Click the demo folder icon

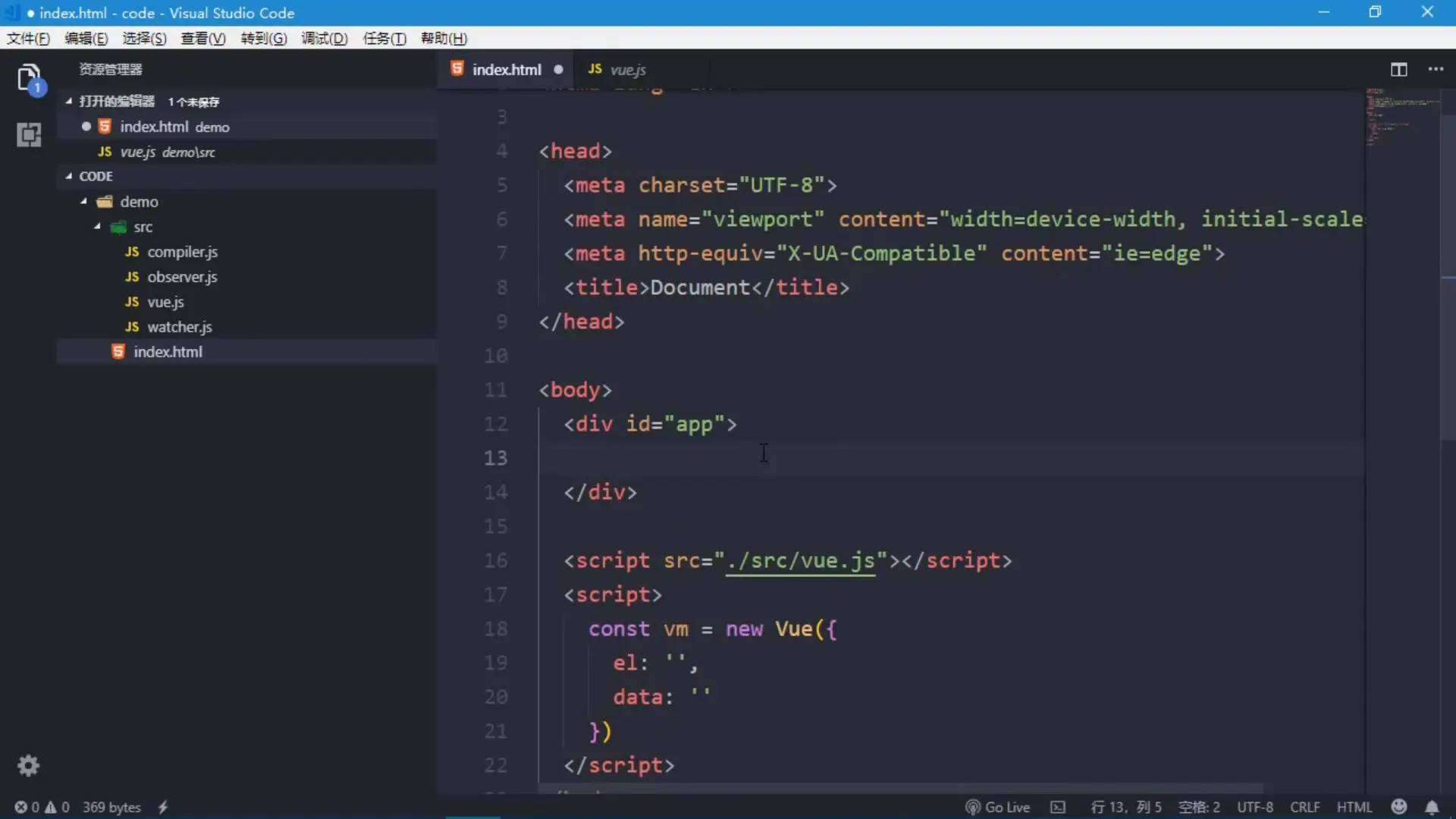[105, 202]
